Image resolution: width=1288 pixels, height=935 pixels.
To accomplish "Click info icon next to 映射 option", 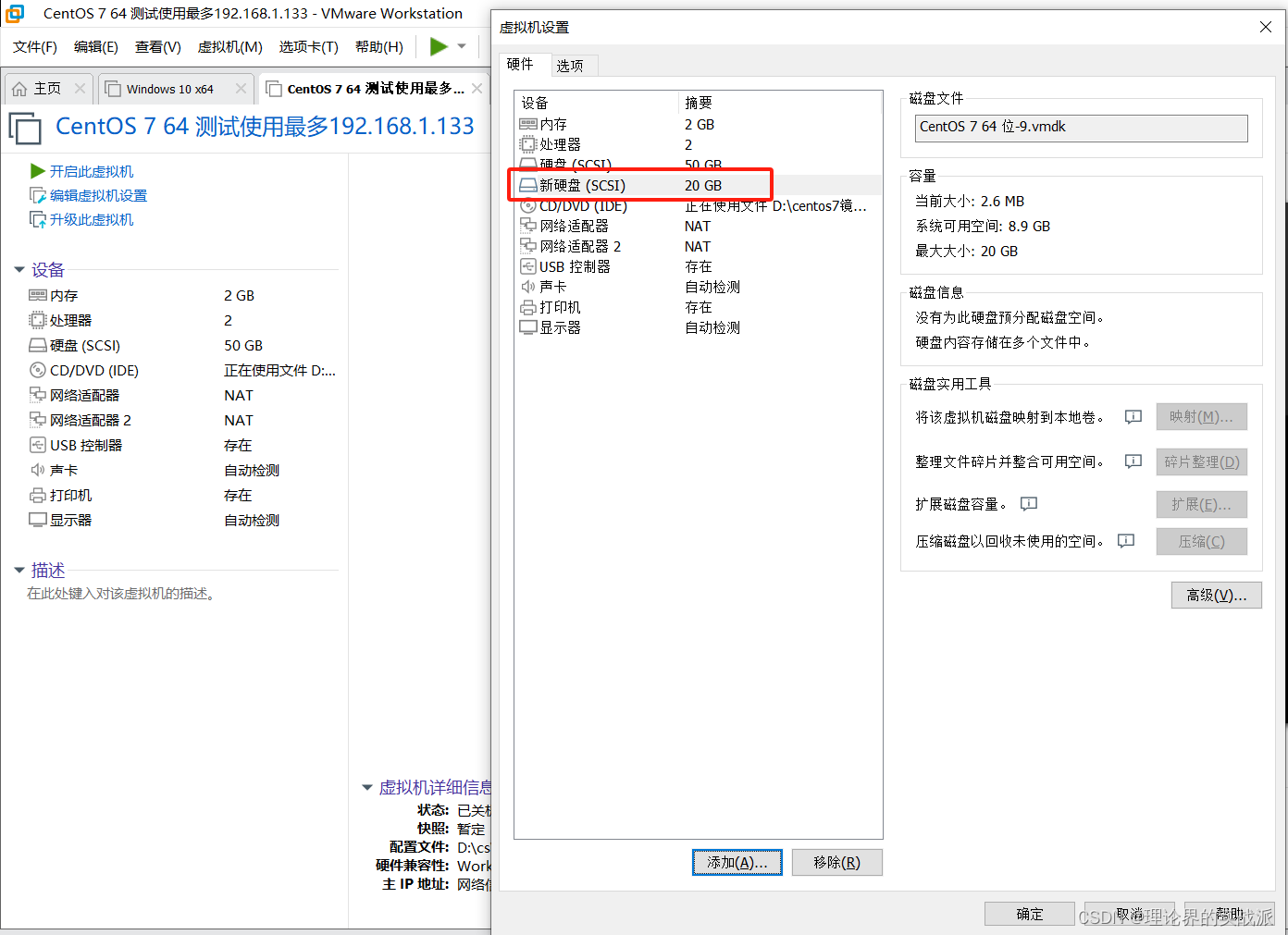I will (1133, 417).
